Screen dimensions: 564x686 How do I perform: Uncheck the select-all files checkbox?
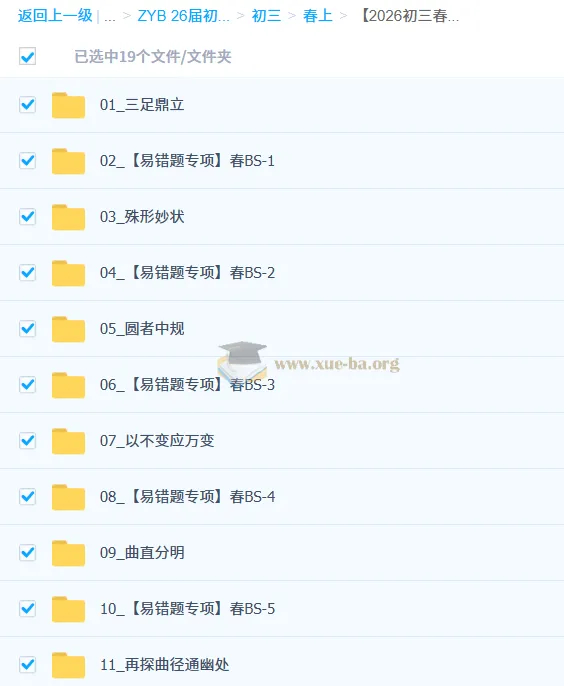click(x=28, y=56)
